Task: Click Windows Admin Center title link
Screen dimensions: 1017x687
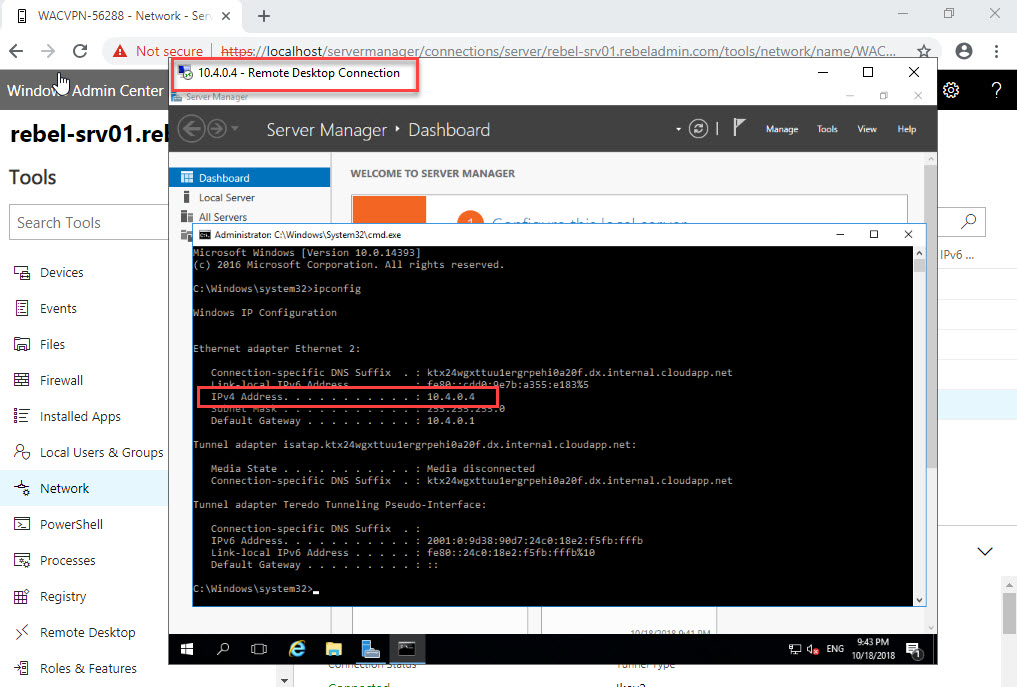Action: tap(85, 90)
